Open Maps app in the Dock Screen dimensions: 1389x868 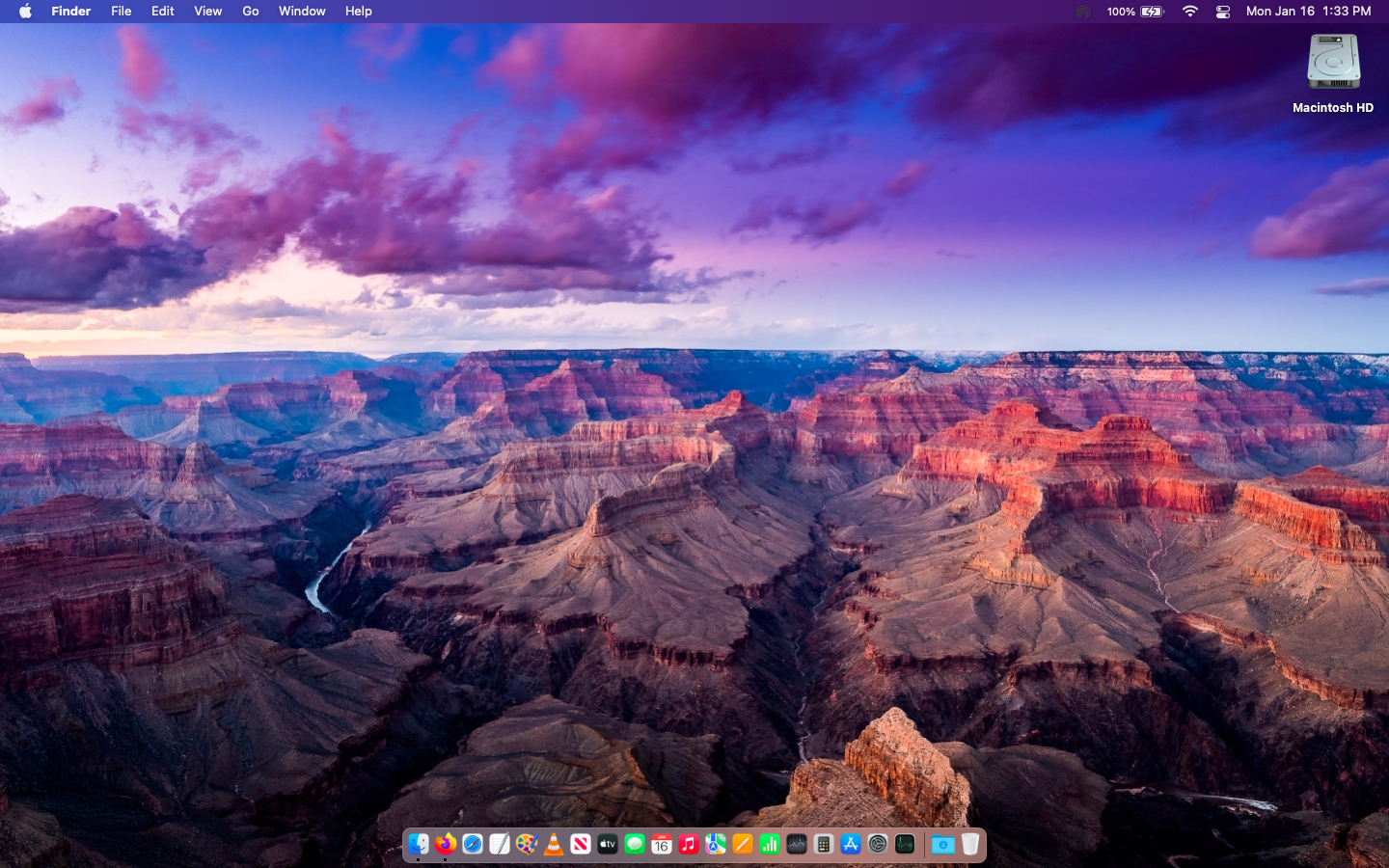(715, 844)
